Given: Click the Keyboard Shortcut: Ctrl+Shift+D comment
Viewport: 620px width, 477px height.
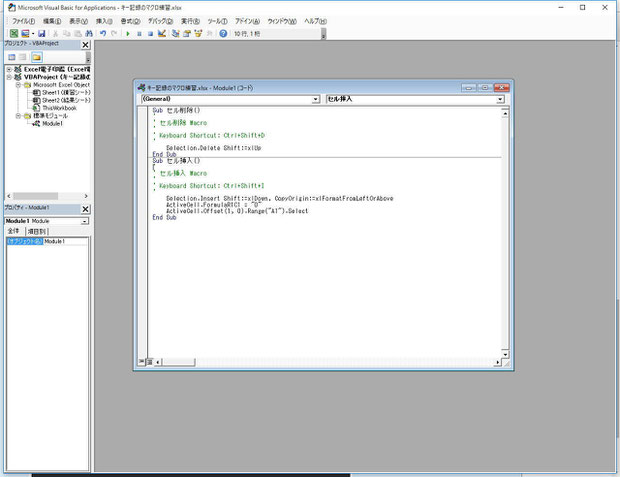Looking at the screenshot, I should [x=212, y=135].
